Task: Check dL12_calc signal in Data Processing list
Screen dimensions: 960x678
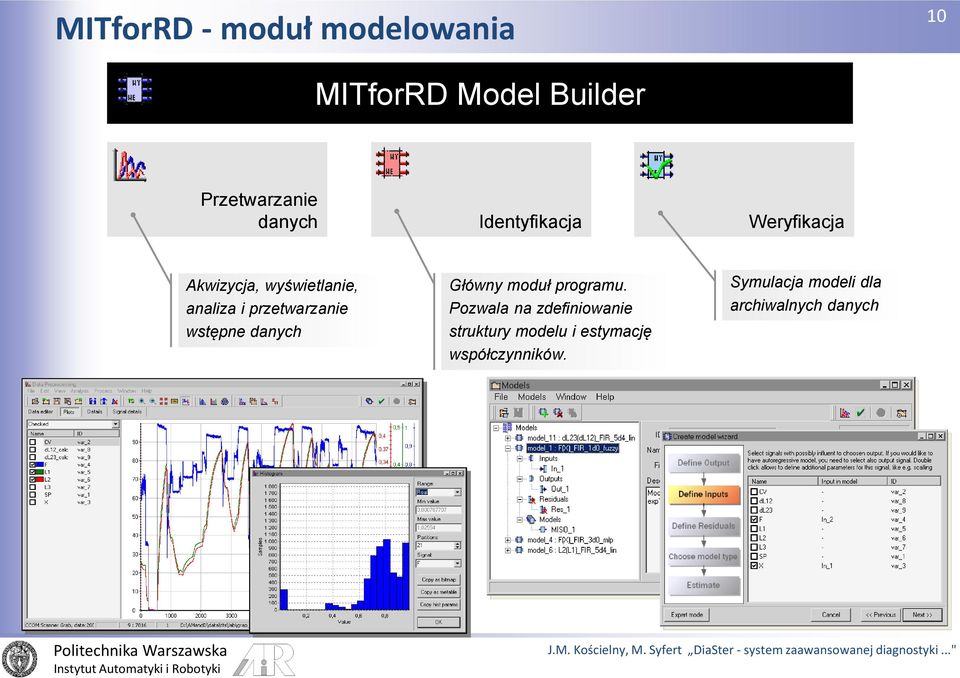Action: [x=33, y=450]
